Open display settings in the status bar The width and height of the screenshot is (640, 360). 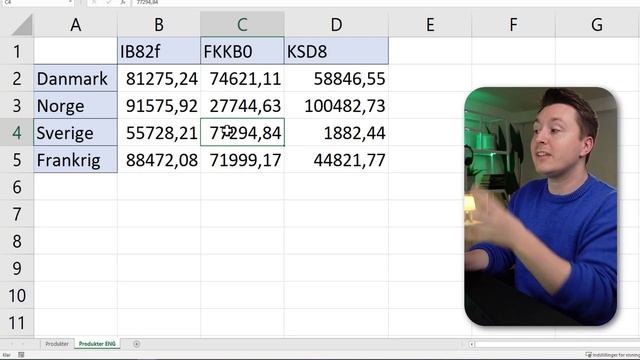click(612, 355)
